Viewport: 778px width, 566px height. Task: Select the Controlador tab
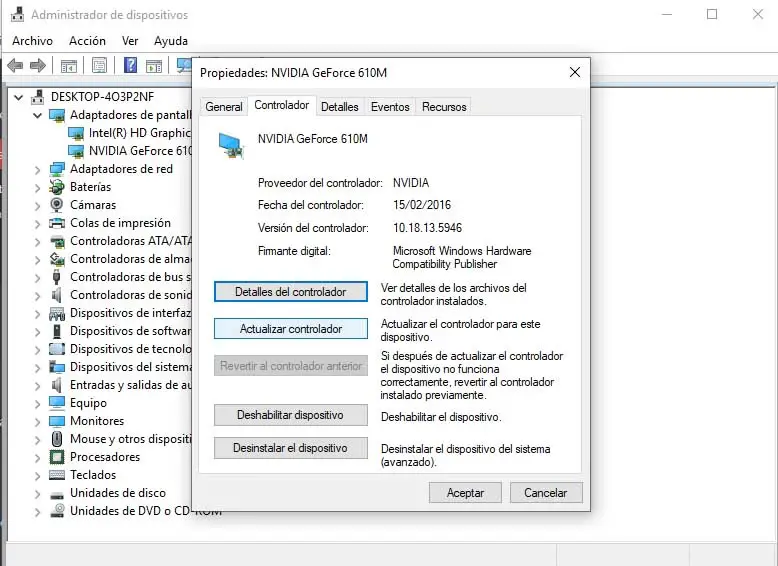[x=282, y=105]
